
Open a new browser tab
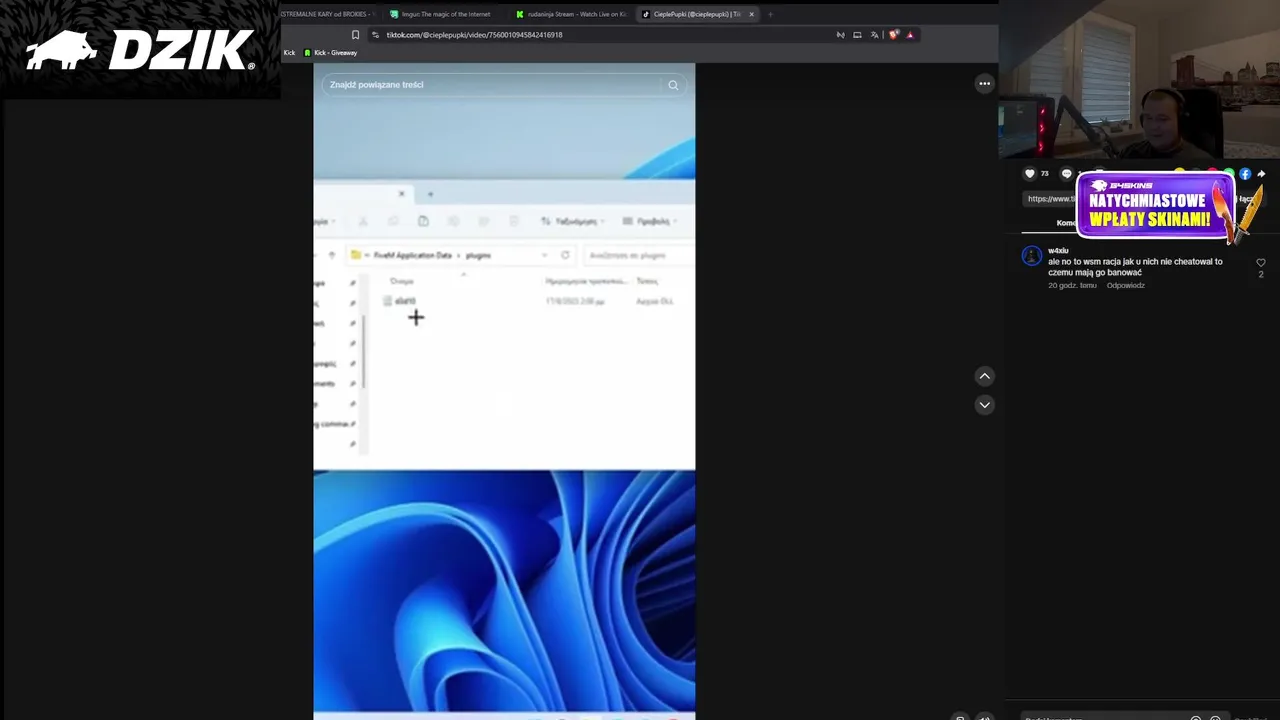pyautogui.click(x=770, y=14)
